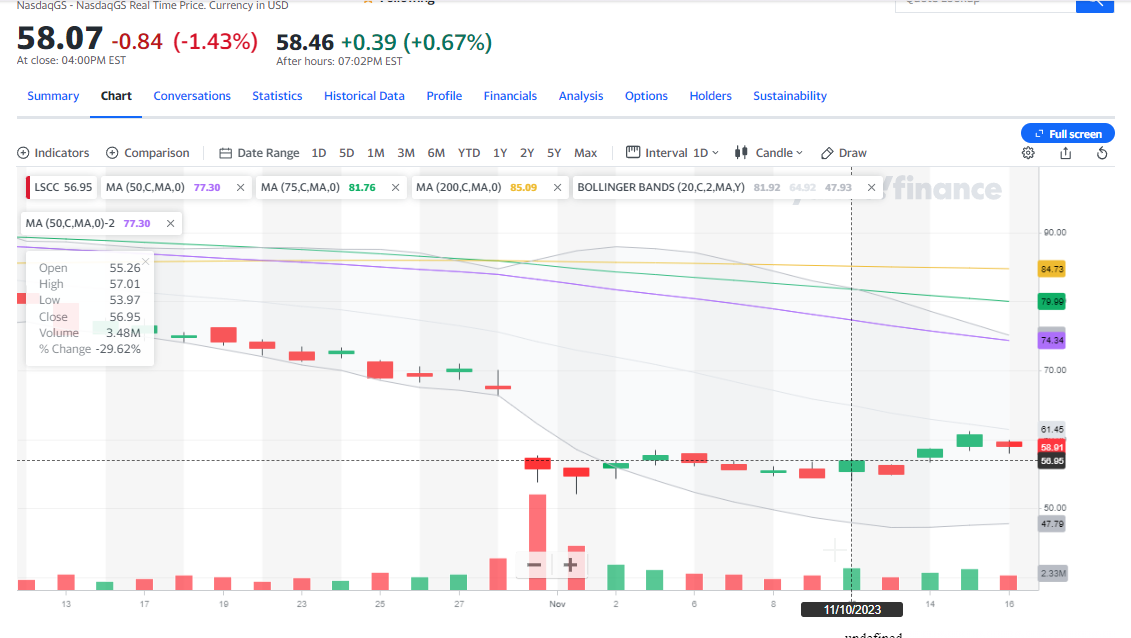Click the share chart icon

(1065, 153)
